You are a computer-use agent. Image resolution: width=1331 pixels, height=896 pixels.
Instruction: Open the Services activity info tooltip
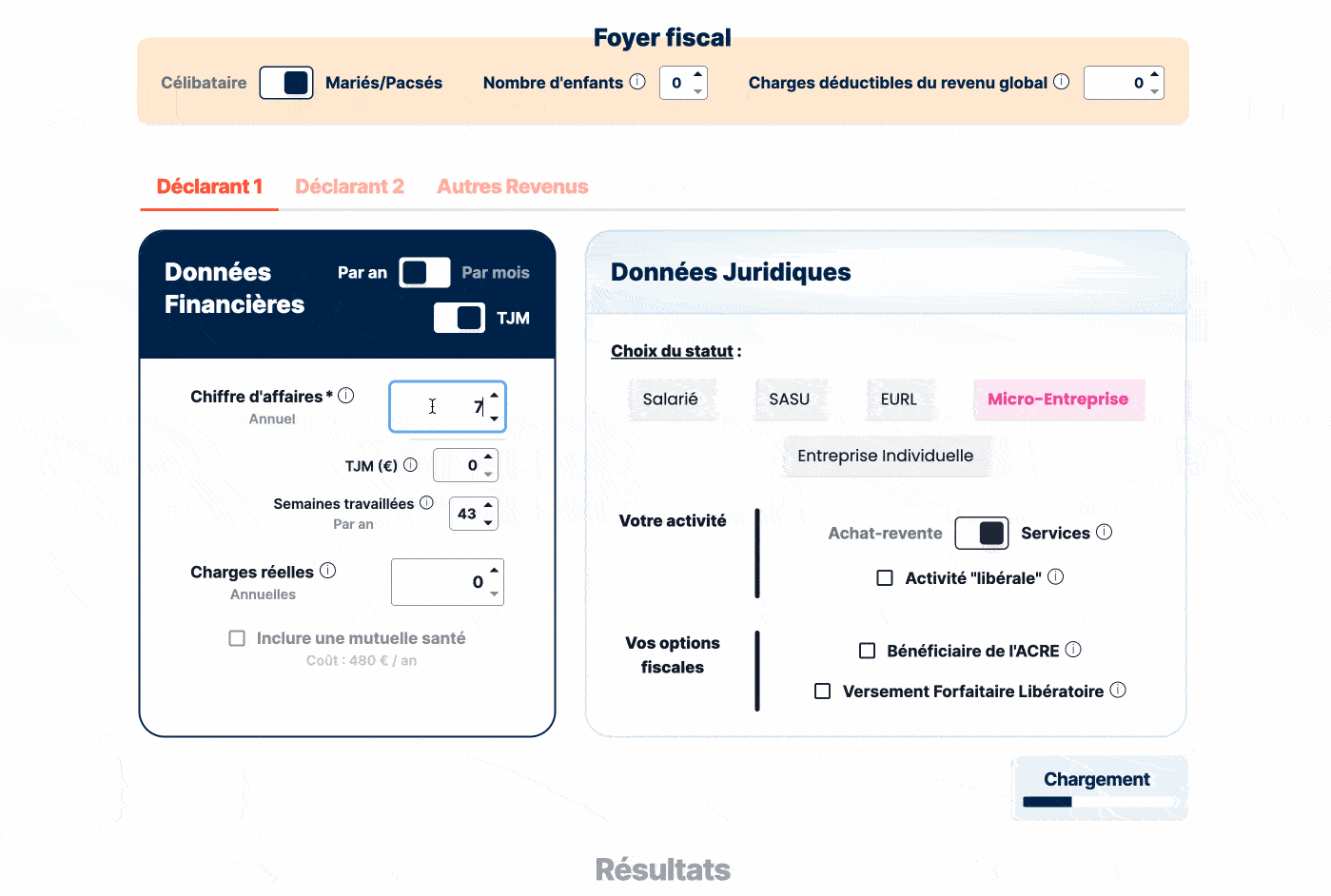click(1106, 533)
